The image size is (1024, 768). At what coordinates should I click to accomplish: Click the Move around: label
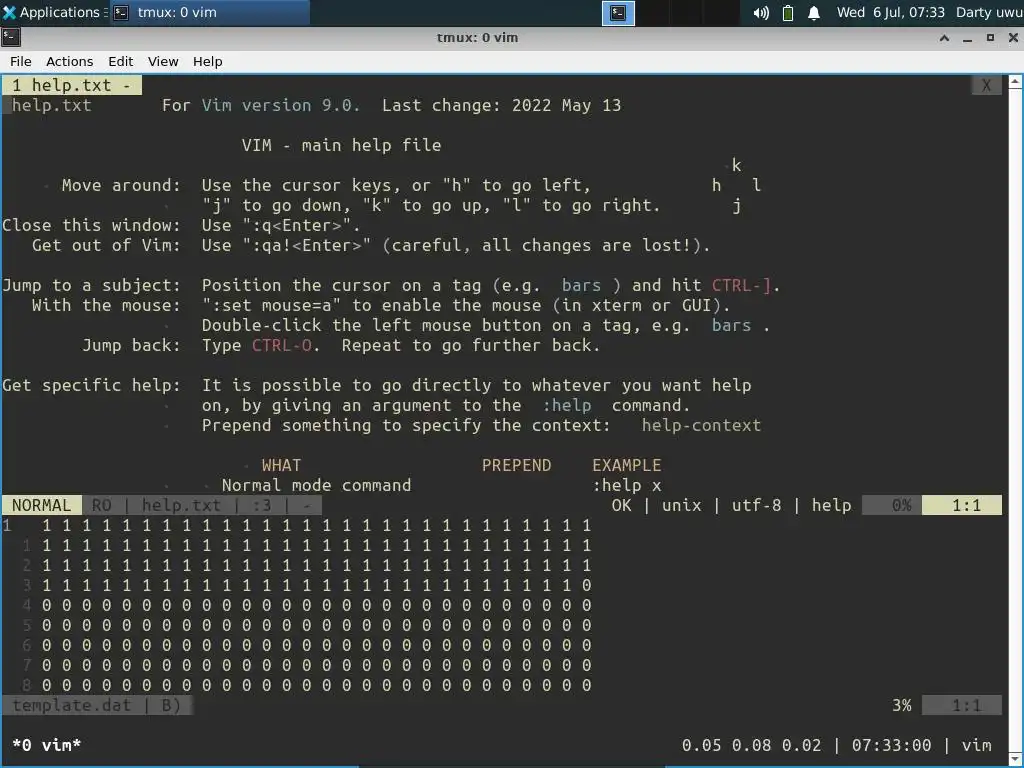(121, 185)
